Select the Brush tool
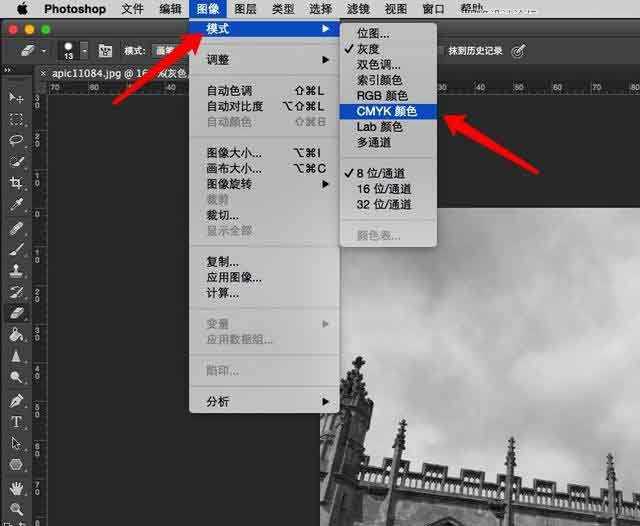640x526 pixels. [16, 249]
